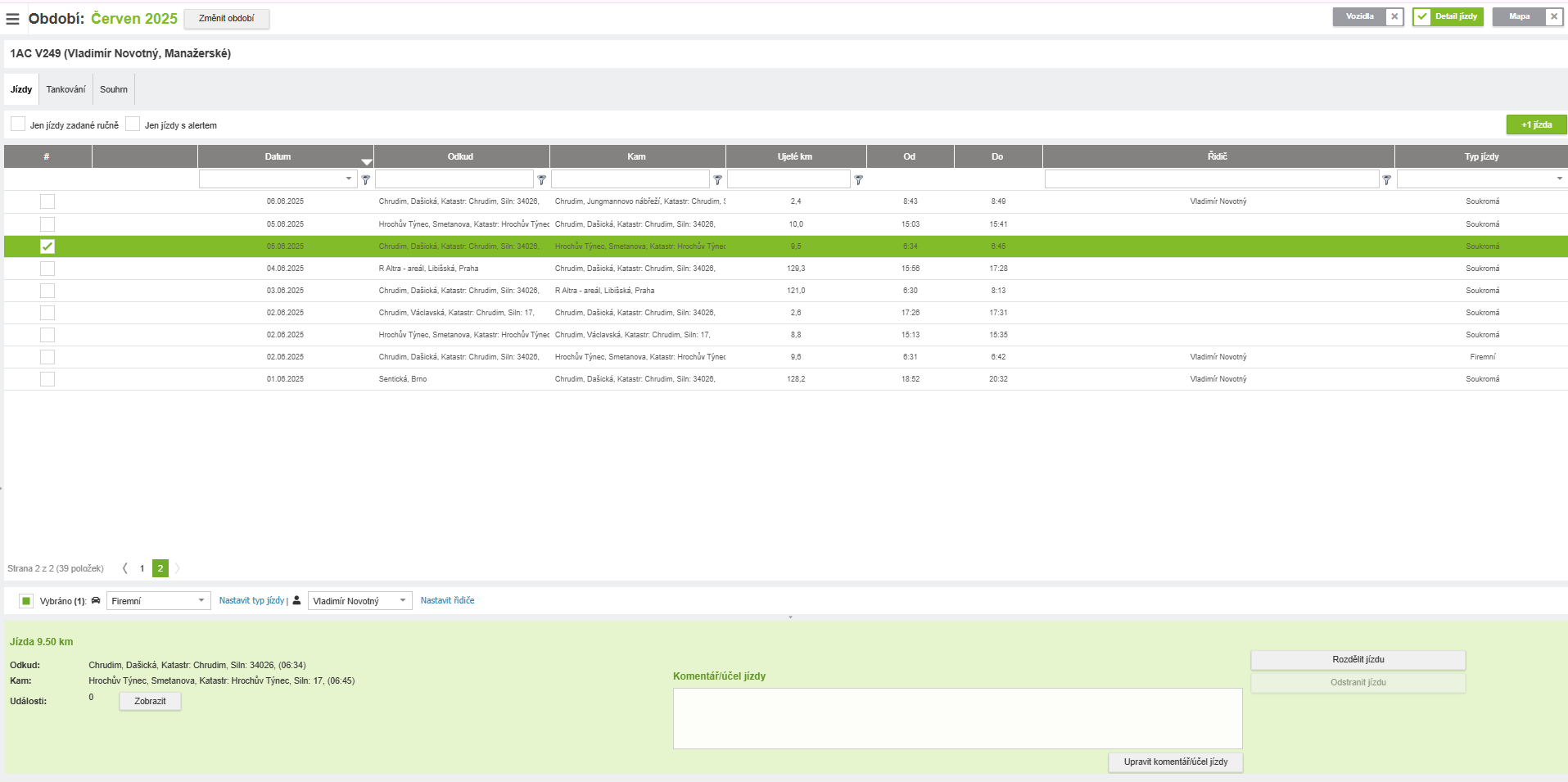Screen dimensions: 1568x782
Task: Click the '+1 jízda' button
Action: coord(1536,124)
